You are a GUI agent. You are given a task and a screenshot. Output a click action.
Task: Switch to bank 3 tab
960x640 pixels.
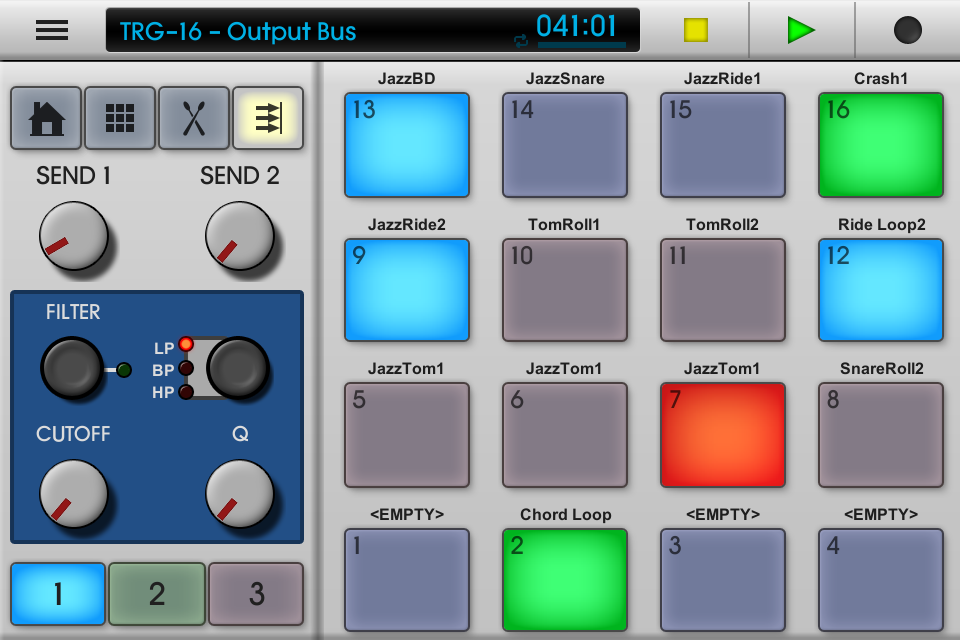click(256, 593)
